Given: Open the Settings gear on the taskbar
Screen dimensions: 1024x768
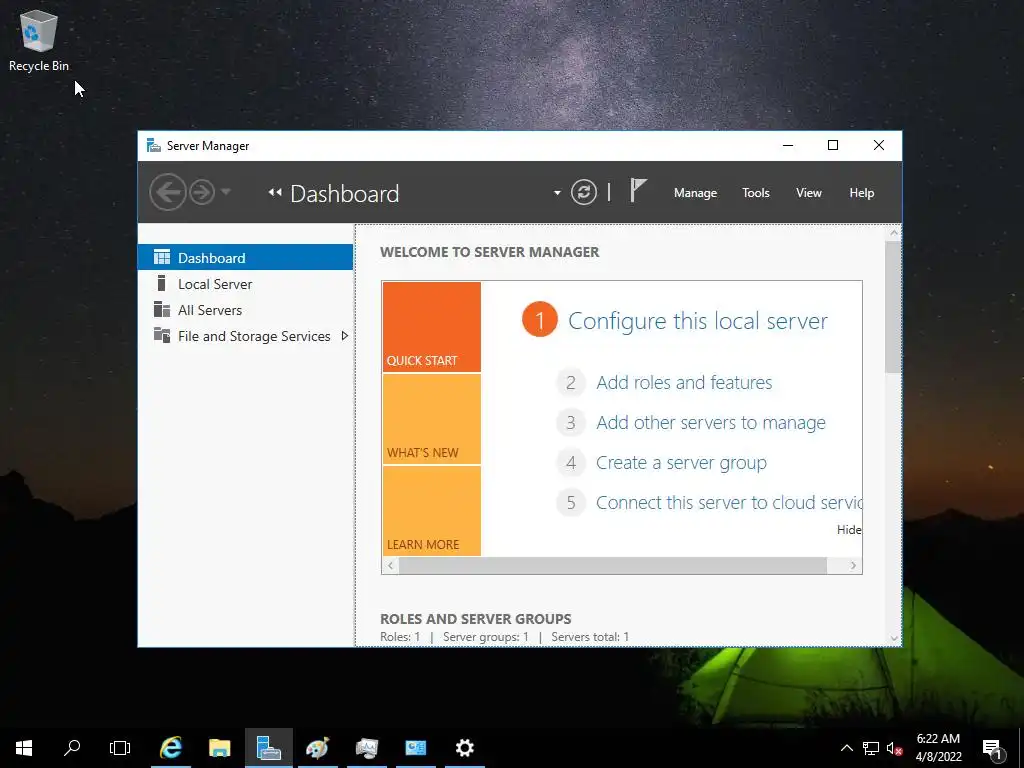Looking at the screenshot, I should pyautogui.click(x=464, y=748).
